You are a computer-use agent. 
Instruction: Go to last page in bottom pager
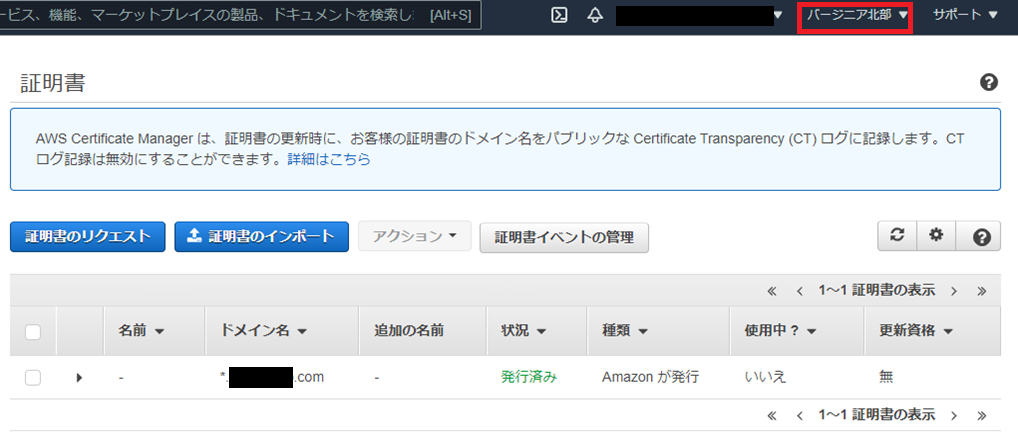tap(982, 415)
